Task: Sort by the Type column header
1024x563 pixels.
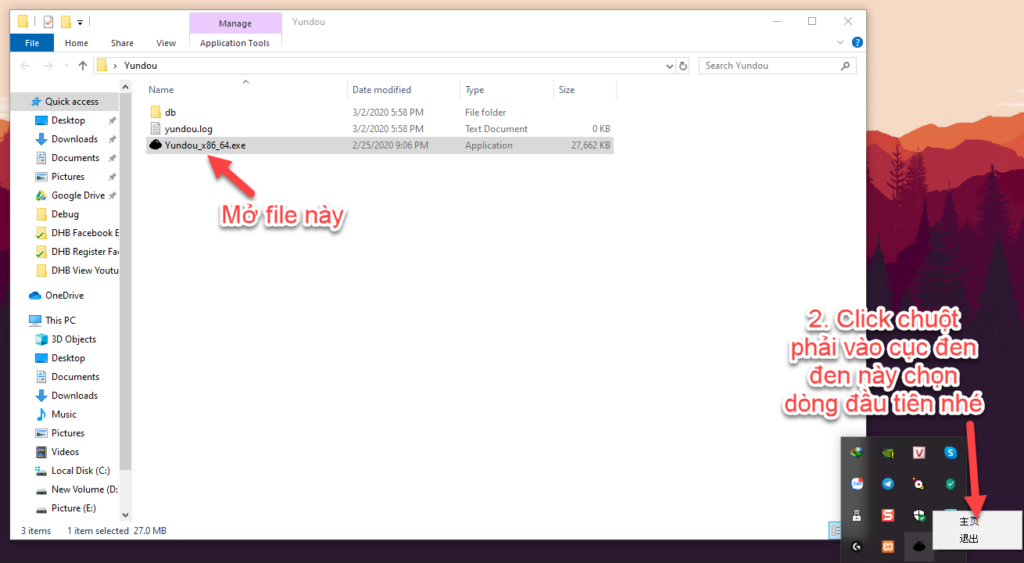Action: pos(507,89)
